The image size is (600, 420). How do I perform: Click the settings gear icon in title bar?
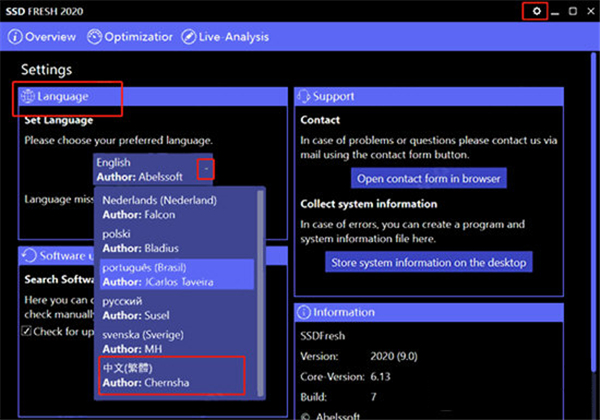coord(537,11)
